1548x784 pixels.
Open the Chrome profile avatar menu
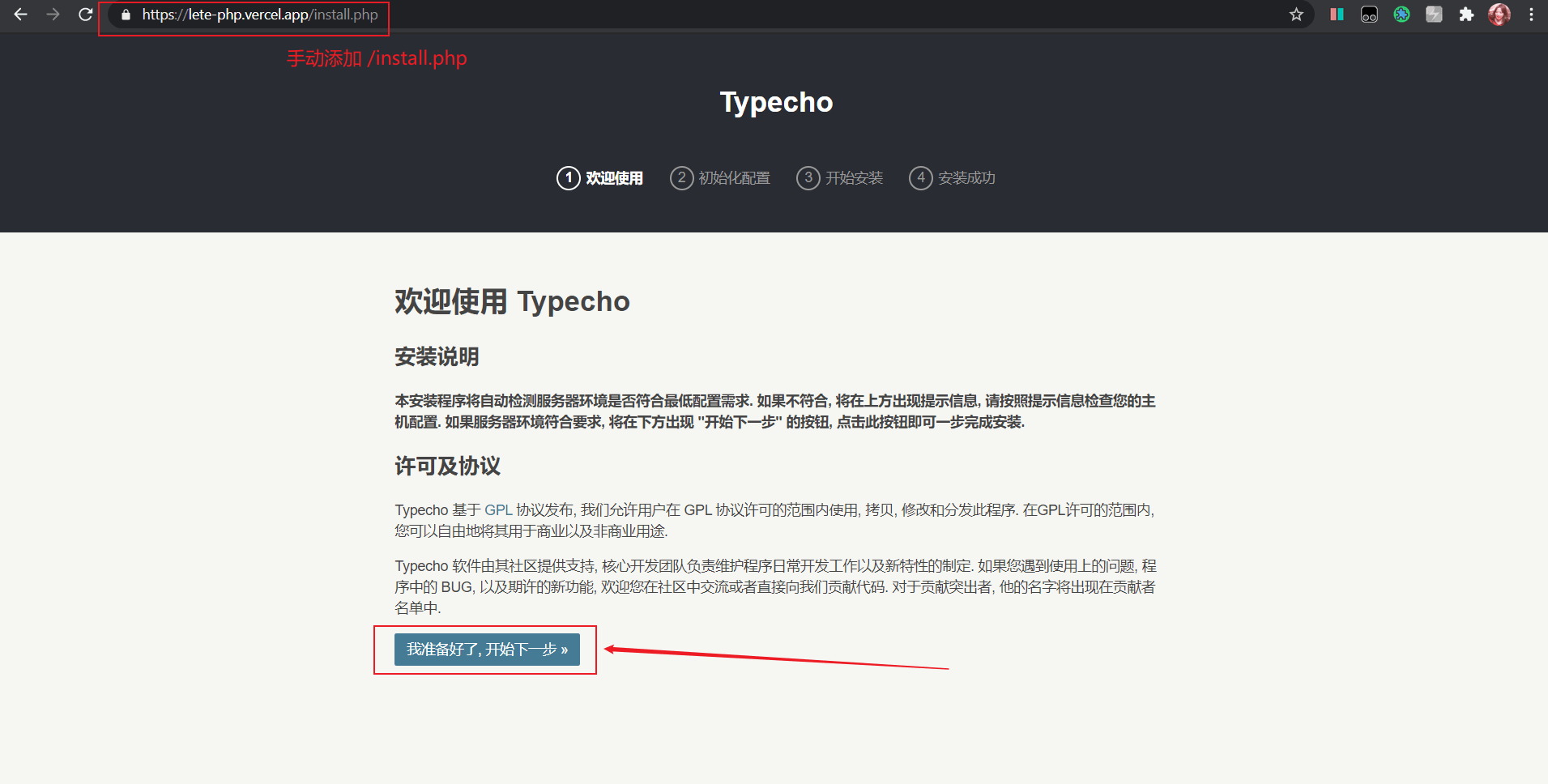[x=1499, y=15]
